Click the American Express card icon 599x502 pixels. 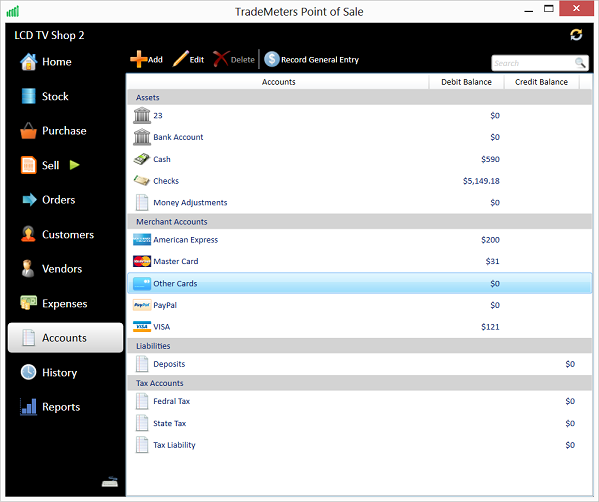pos(142,240)
